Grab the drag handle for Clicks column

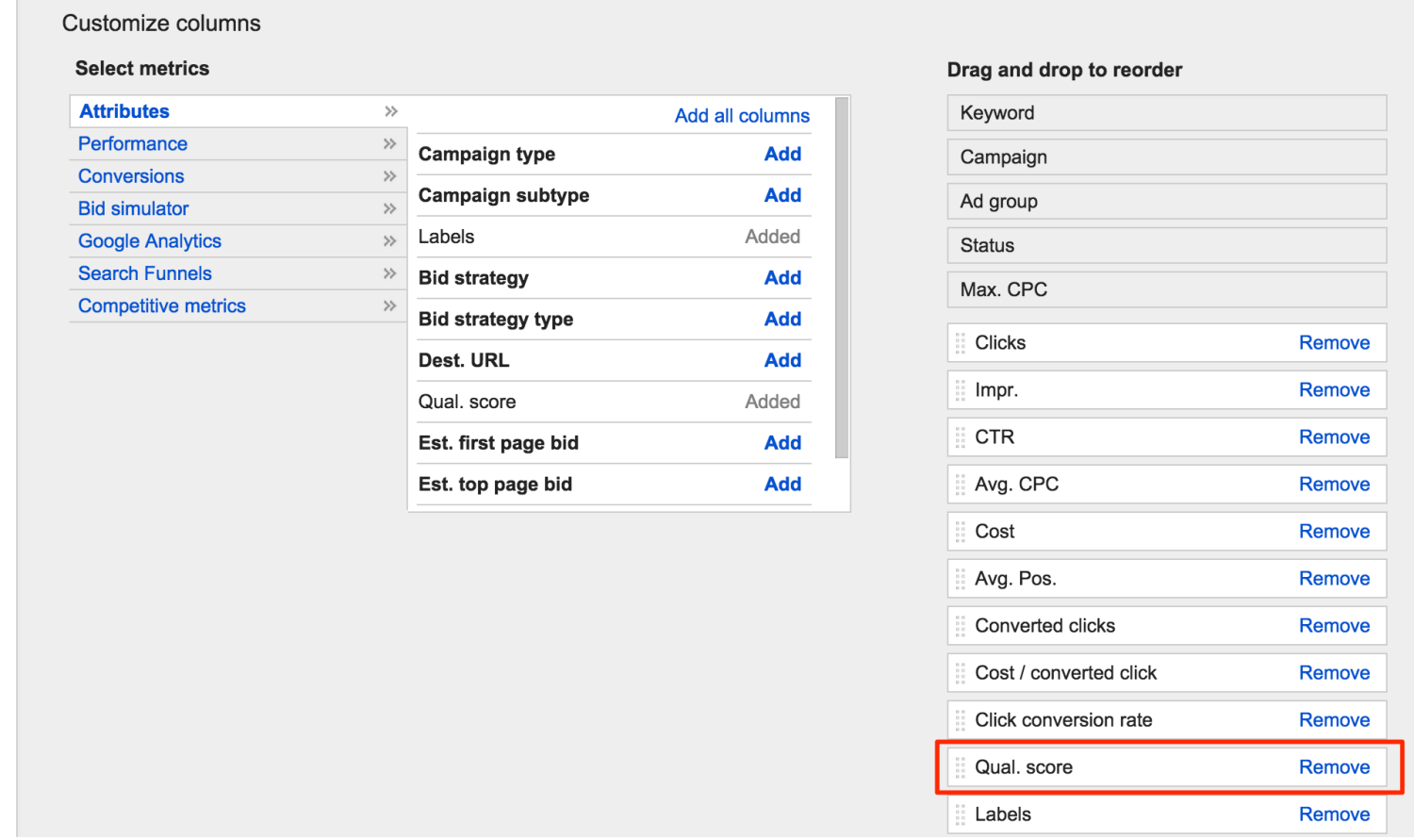tap(961, 343)
